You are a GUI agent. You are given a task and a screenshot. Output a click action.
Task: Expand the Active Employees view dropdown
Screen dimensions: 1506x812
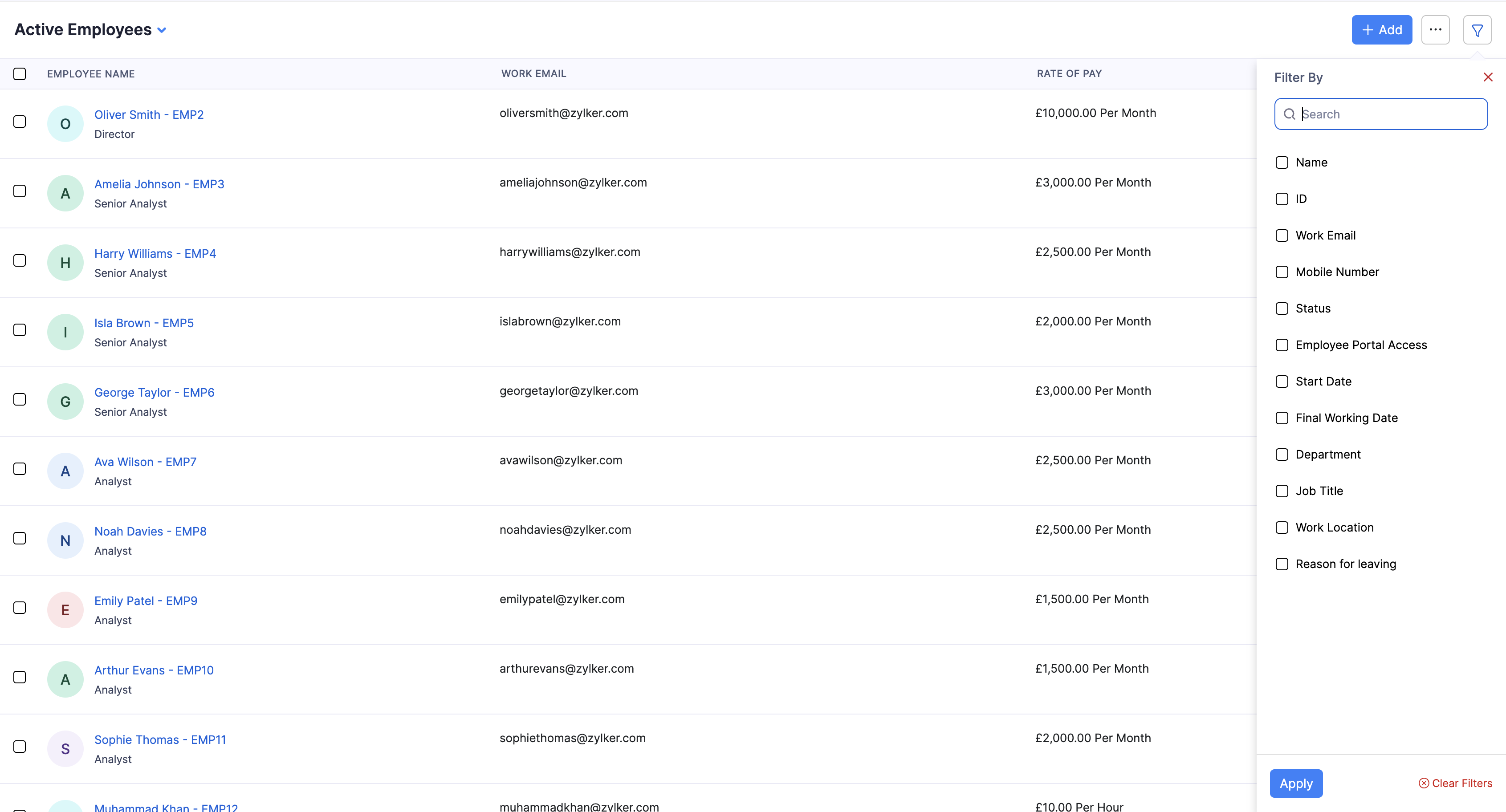162,30
